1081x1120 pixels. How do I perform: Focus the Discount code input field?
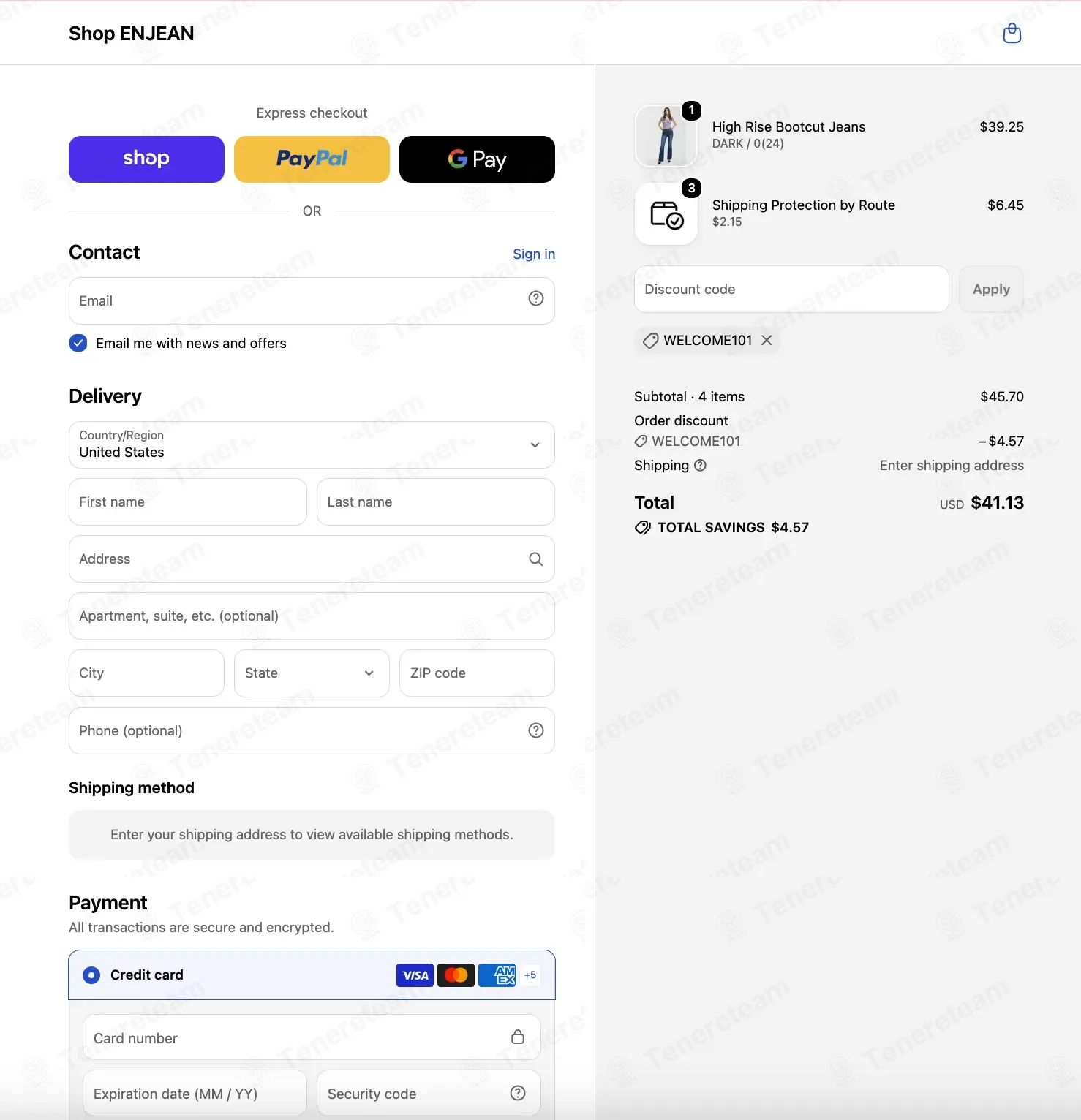(791, 290)
